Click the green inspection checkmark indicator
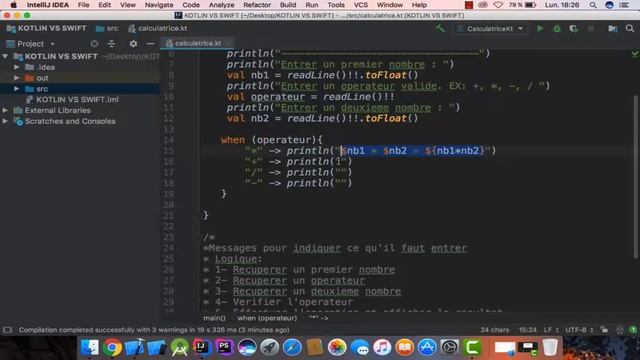The height and width of the screenshot is (360, 640). pos(635,53)
